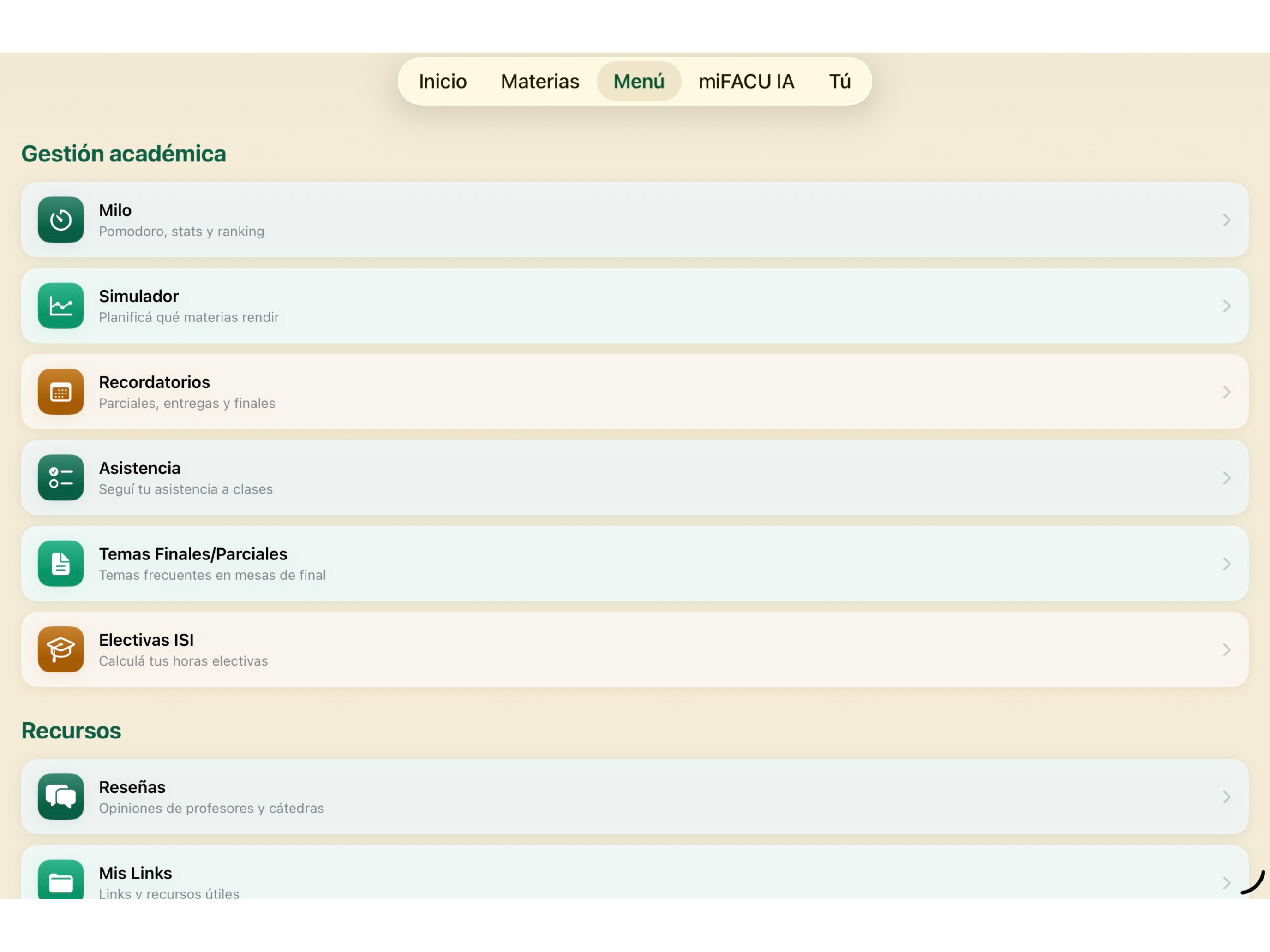The image size is (1270, 952).
Task: Open the miFACU IA tab
Action: (746, 82)
